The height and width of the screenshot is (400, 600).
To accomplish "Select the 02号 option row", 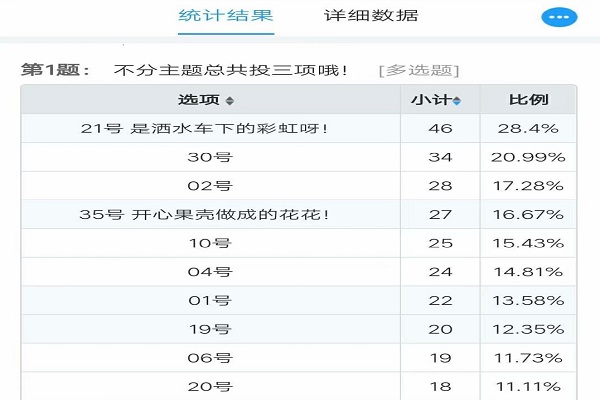I will pyautogui.click(x=298, y=186).
